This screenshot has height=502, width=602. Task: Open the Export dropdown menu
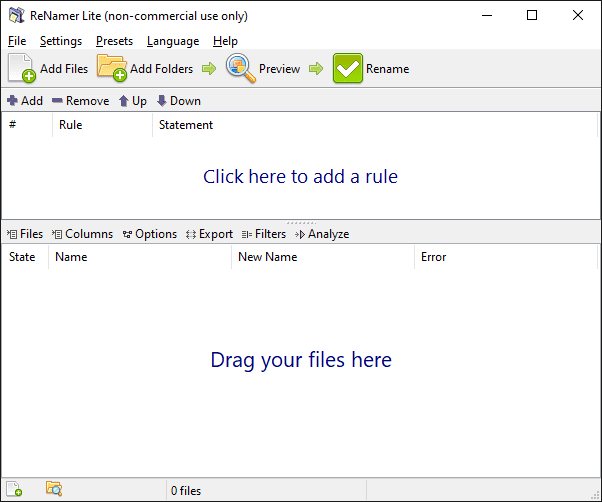[x=209, y=234]
